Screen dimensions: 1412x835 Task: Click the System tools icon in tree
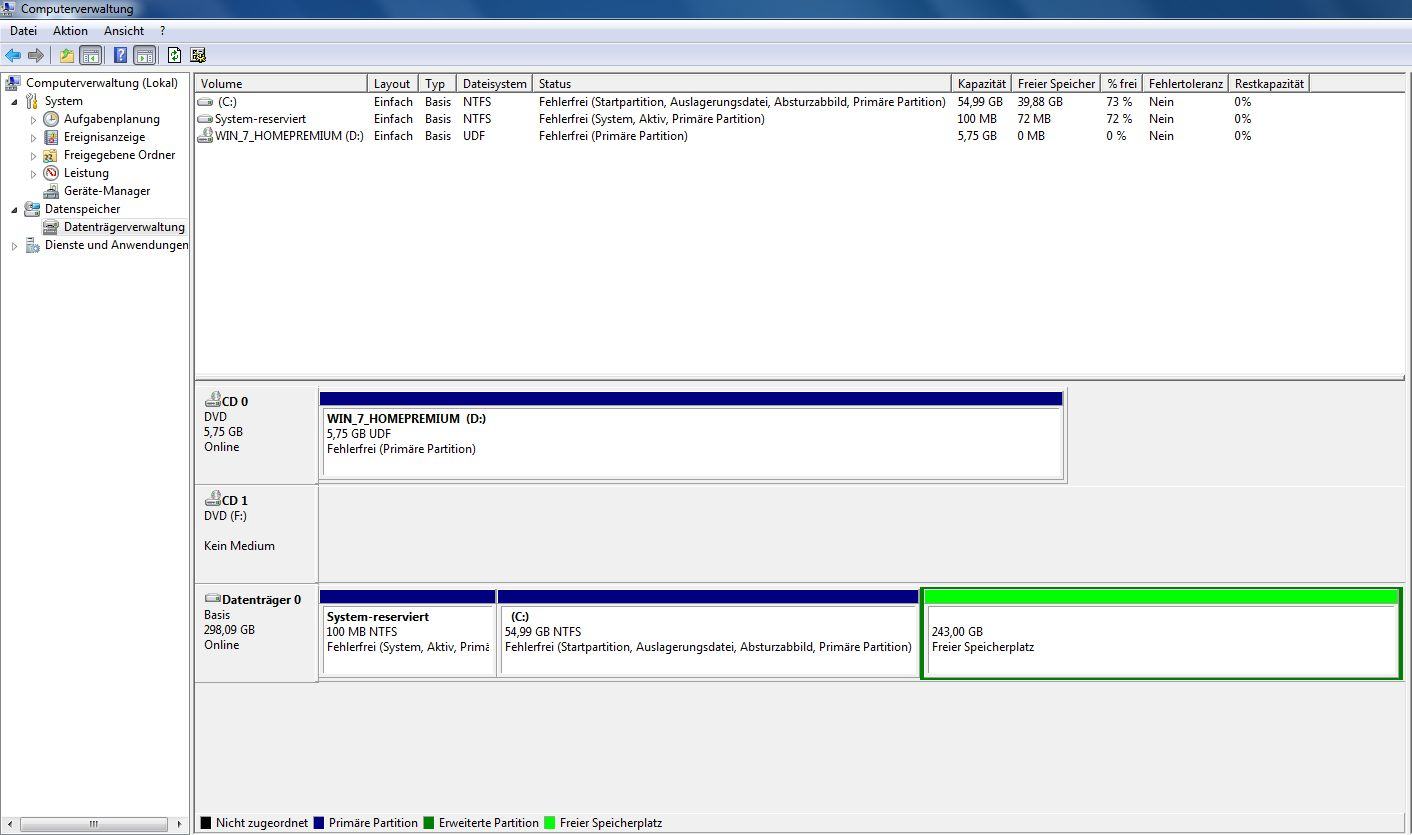click(32, 101)
